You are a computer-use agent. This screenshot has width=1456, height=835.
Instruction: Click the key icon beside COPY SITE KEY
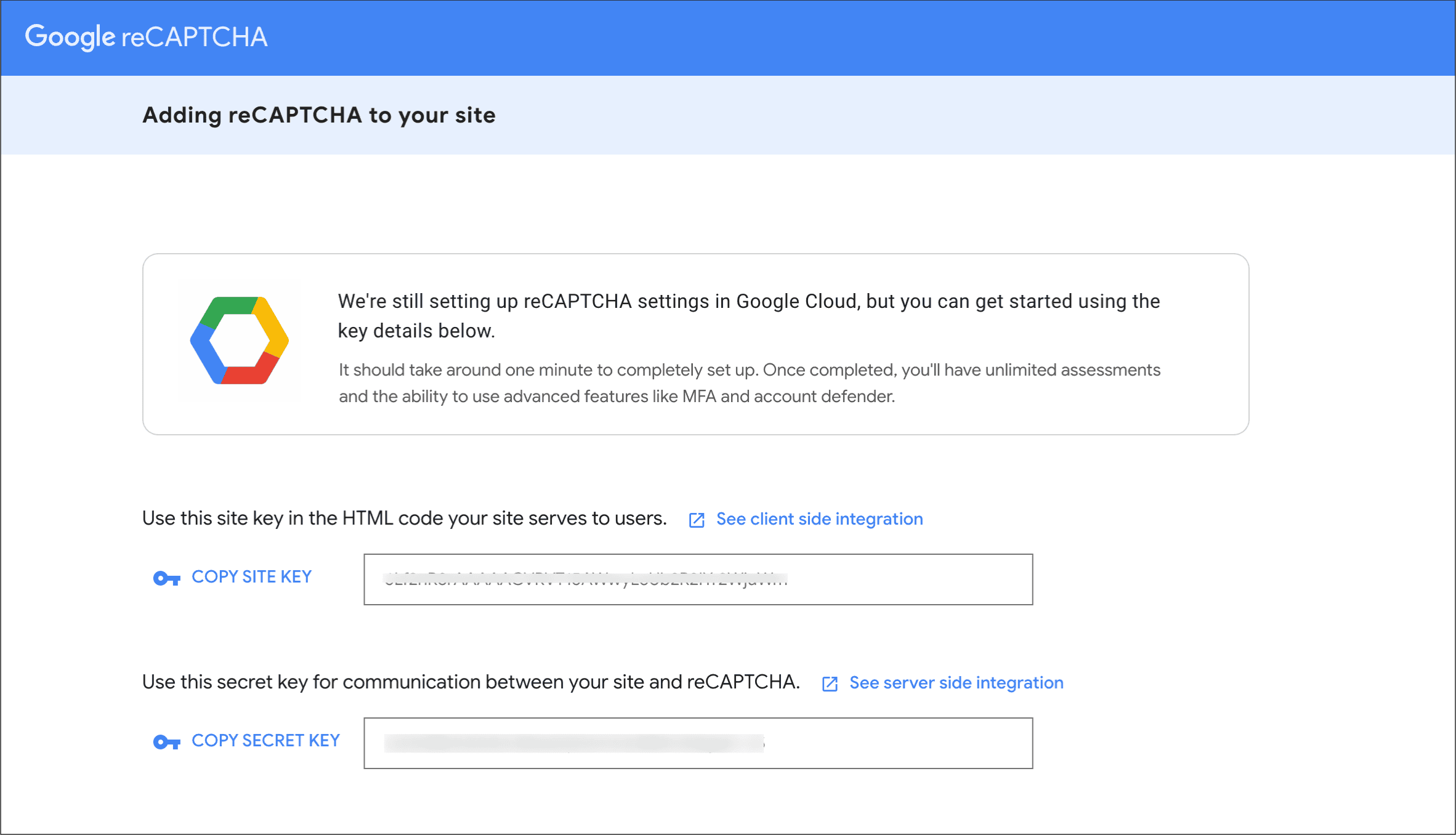pos(166,578)
